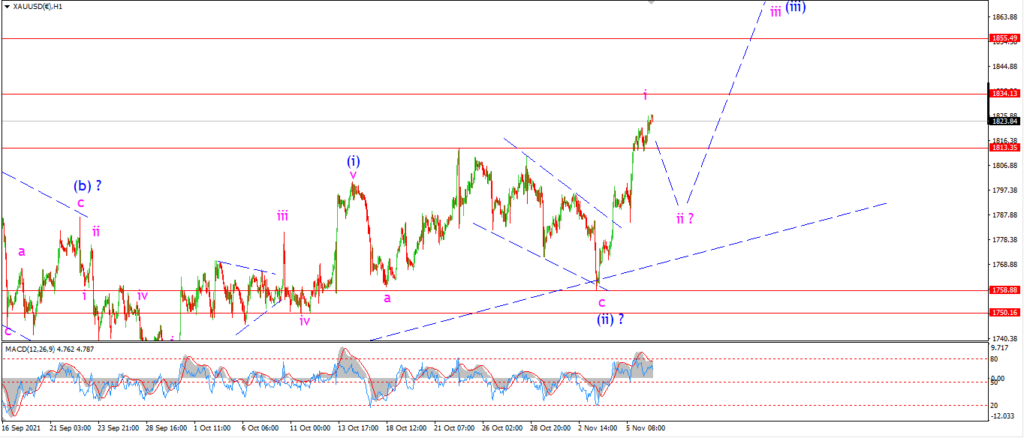1024x438 pixels.
Task: Click the blue (ii) ? wave label
Action: [x=611, y=319]
